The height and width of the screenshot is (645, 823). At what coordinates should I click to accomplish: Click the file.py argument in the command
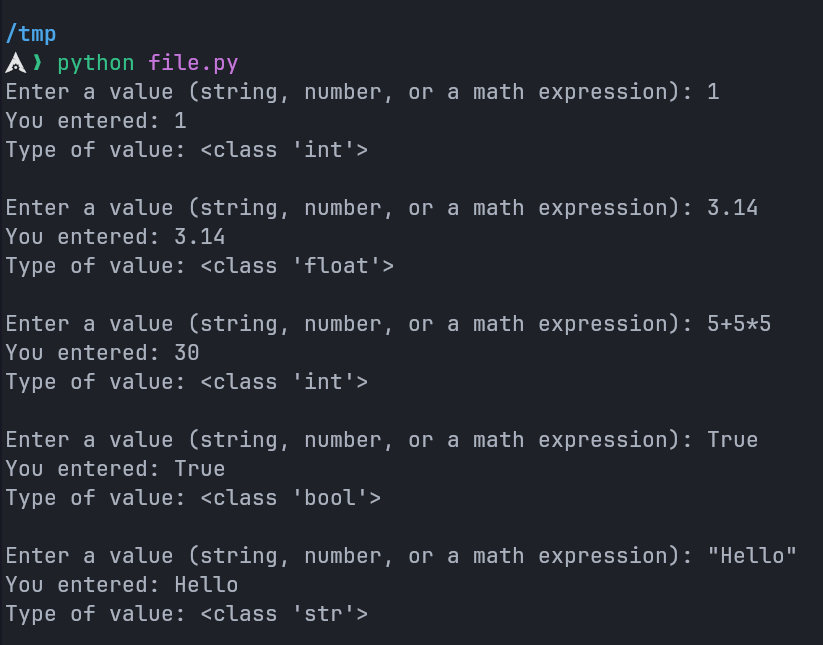click(193, 63)
